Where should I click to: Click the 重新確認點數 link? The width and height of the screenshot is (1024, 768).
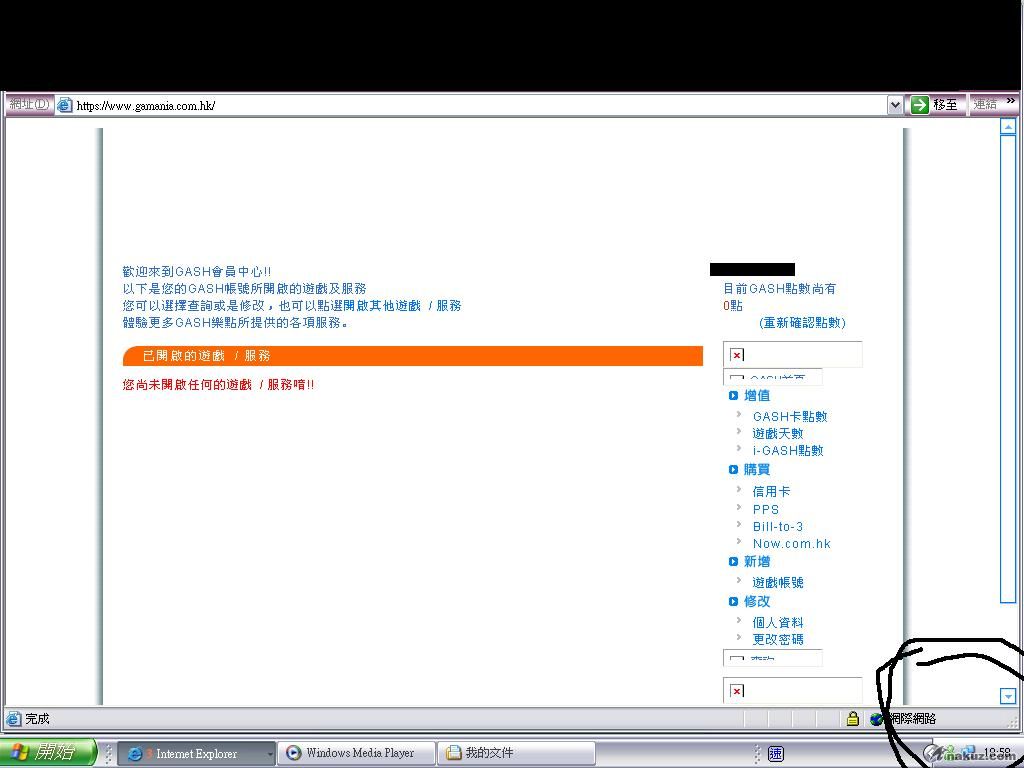803,323
